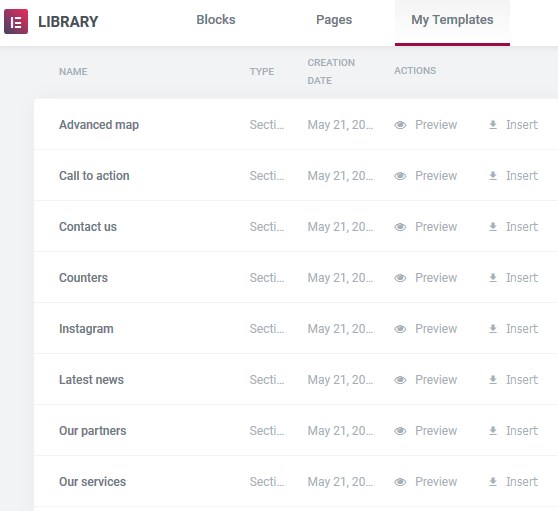Image resolution: width=558 pixels, height=511 pixels.
Task: Click the insert icon for Our services
Action: pos(493,482)
